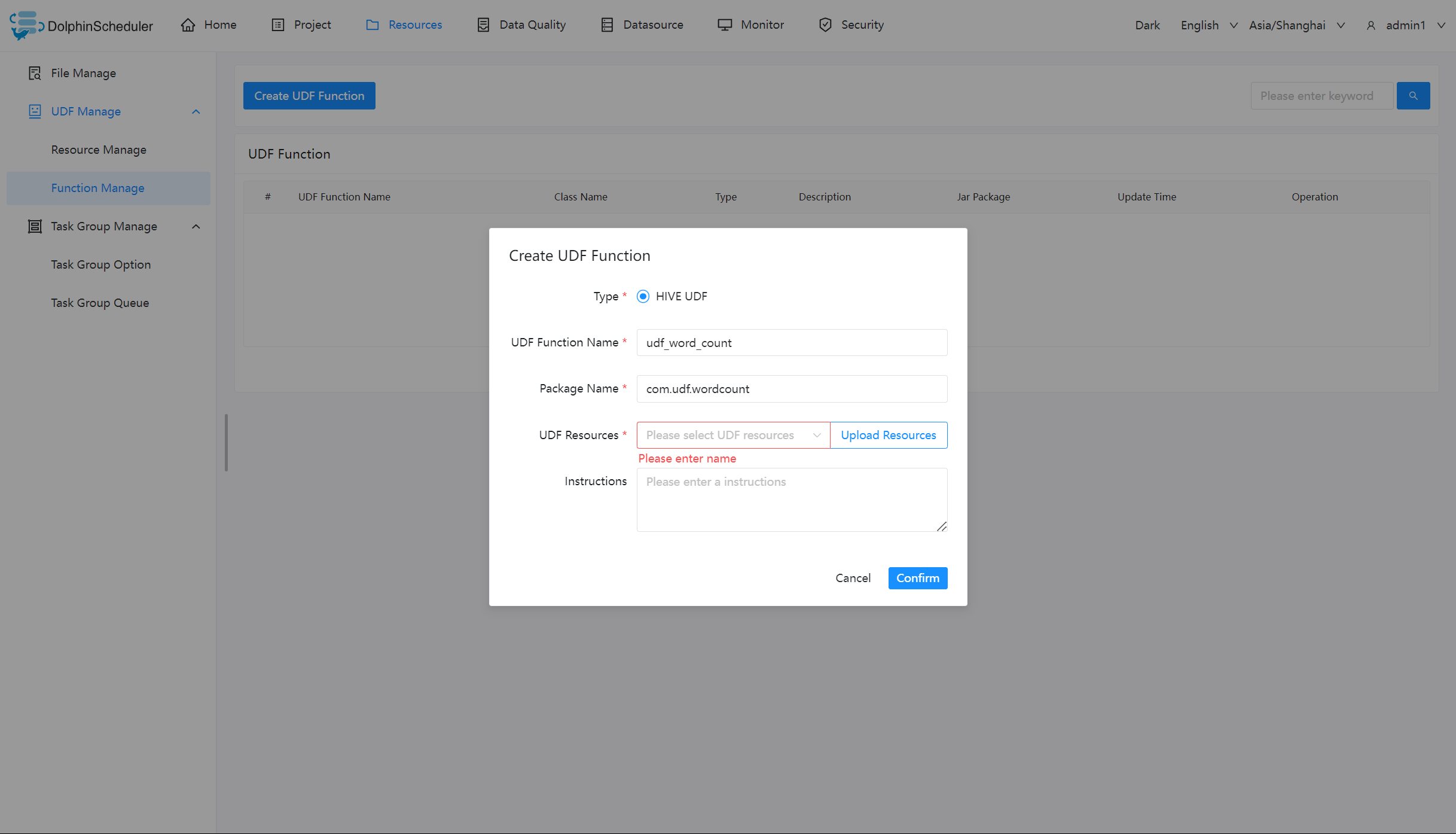1456x834 pixels.
Task: Click the Upload Resources button
Action: pyautogui.click(x=888, y=435)
